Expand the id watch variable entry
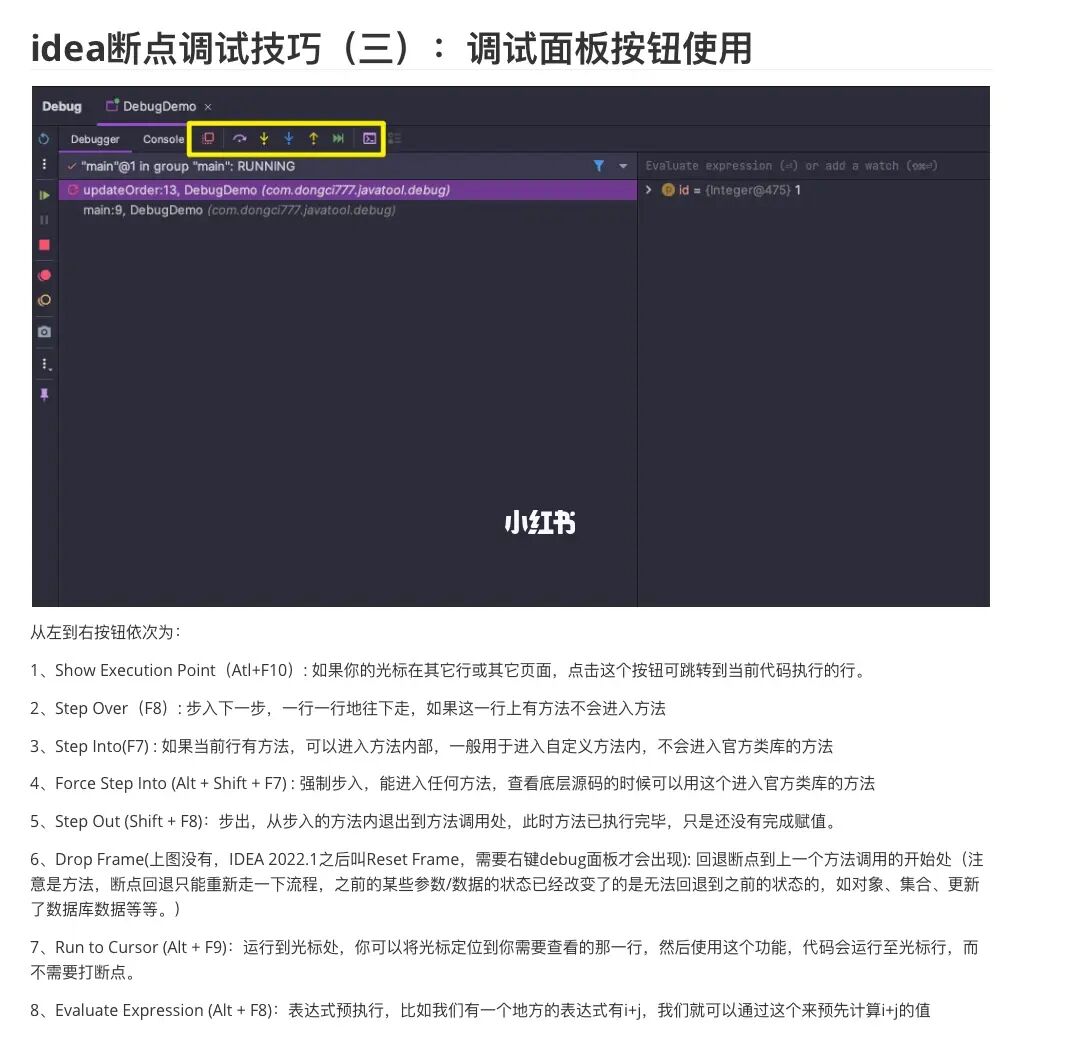 point(648,190)
